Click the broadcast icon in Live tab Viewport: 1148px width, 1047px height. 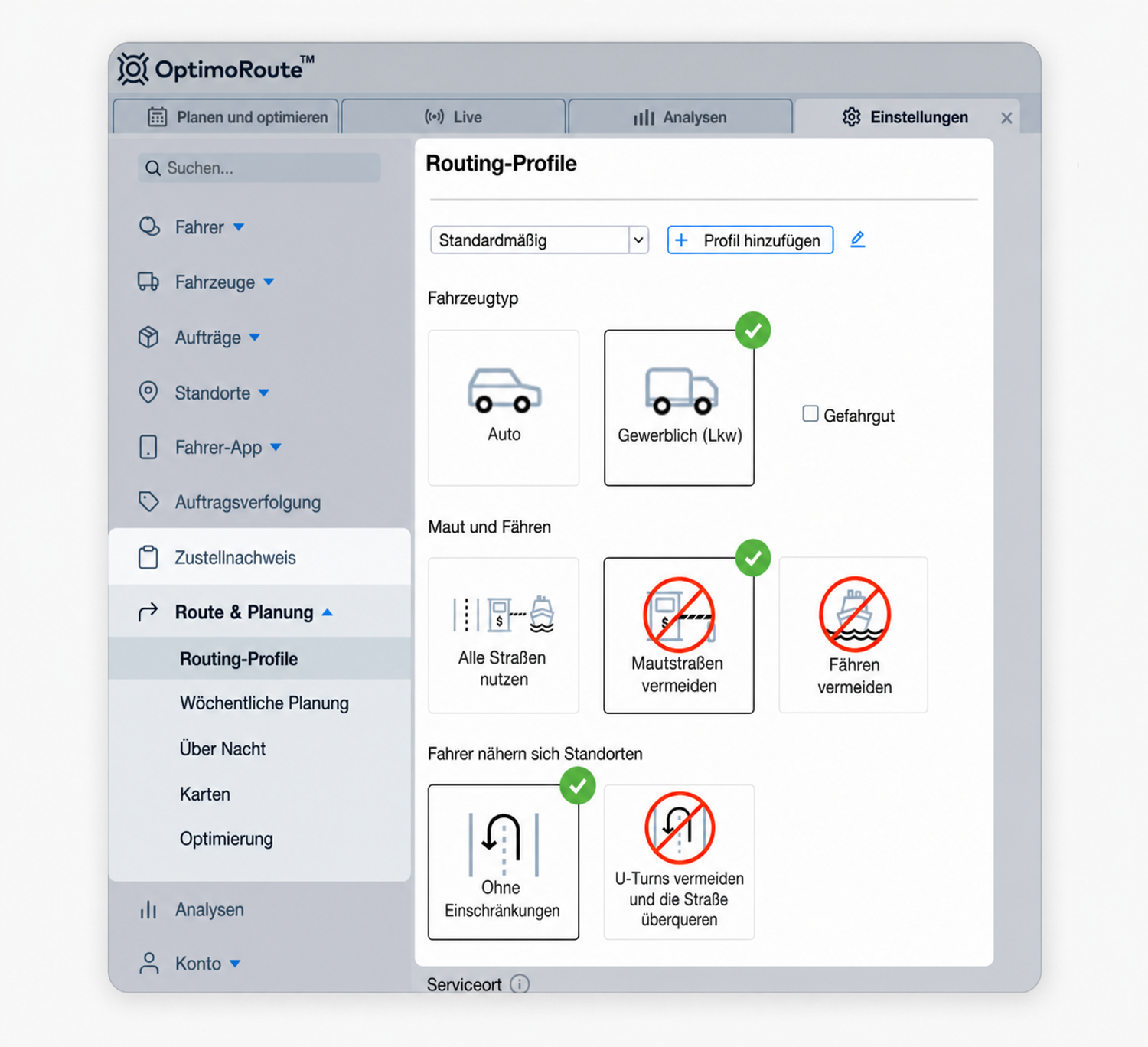(435, 117)
